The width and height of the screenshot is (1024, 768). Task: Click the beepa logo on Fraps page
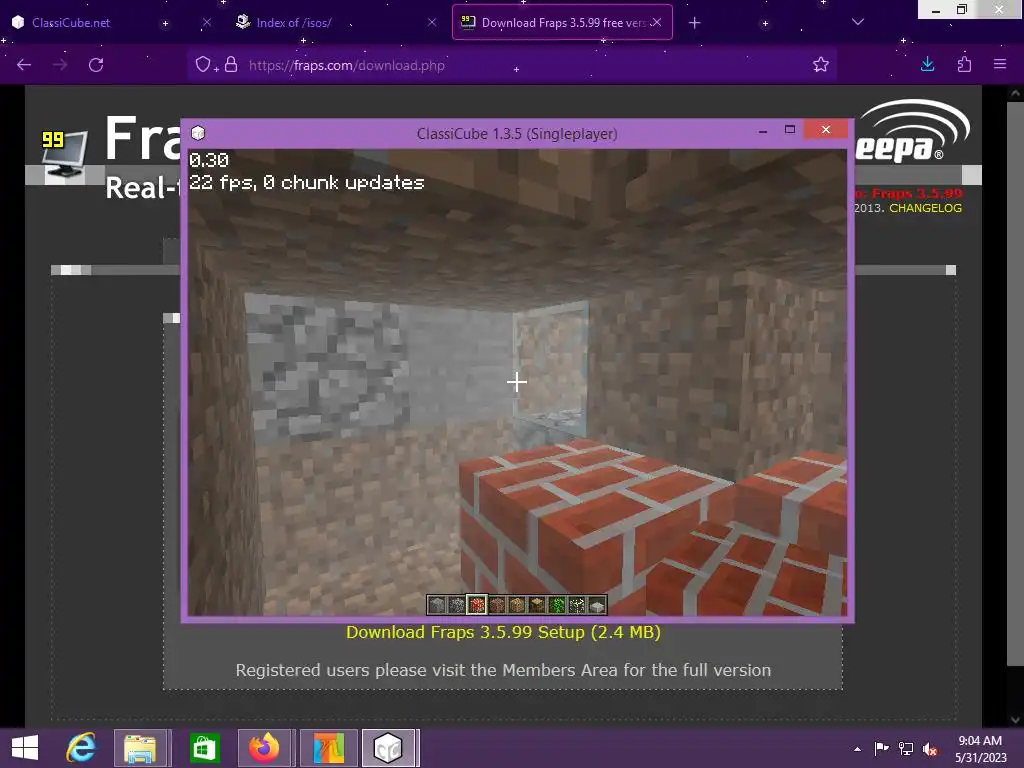point(912,131)
